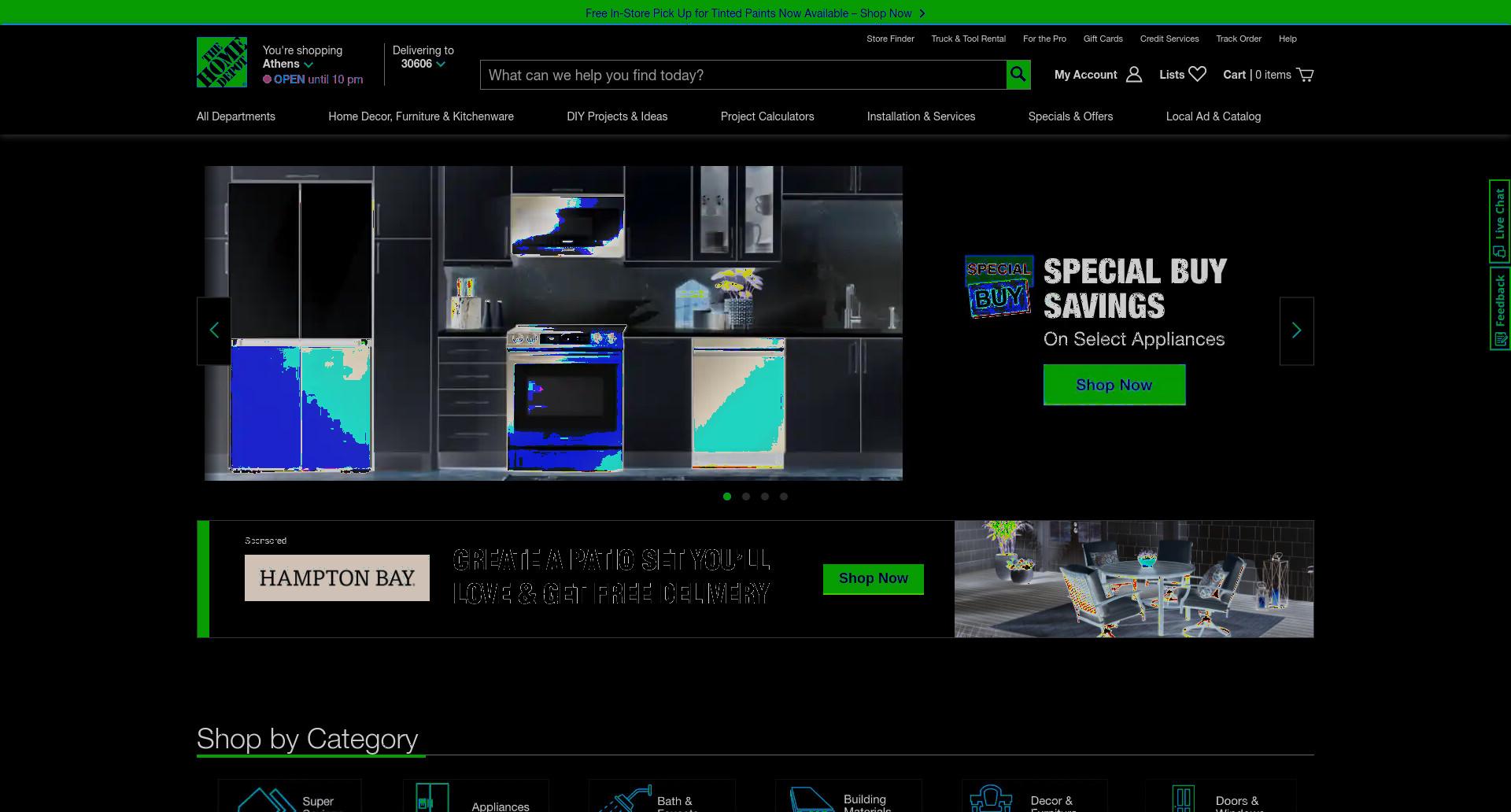The width and height of the screenshot is (1511, 812).
Task: Open Installation & Services menu
Action: 921,116
